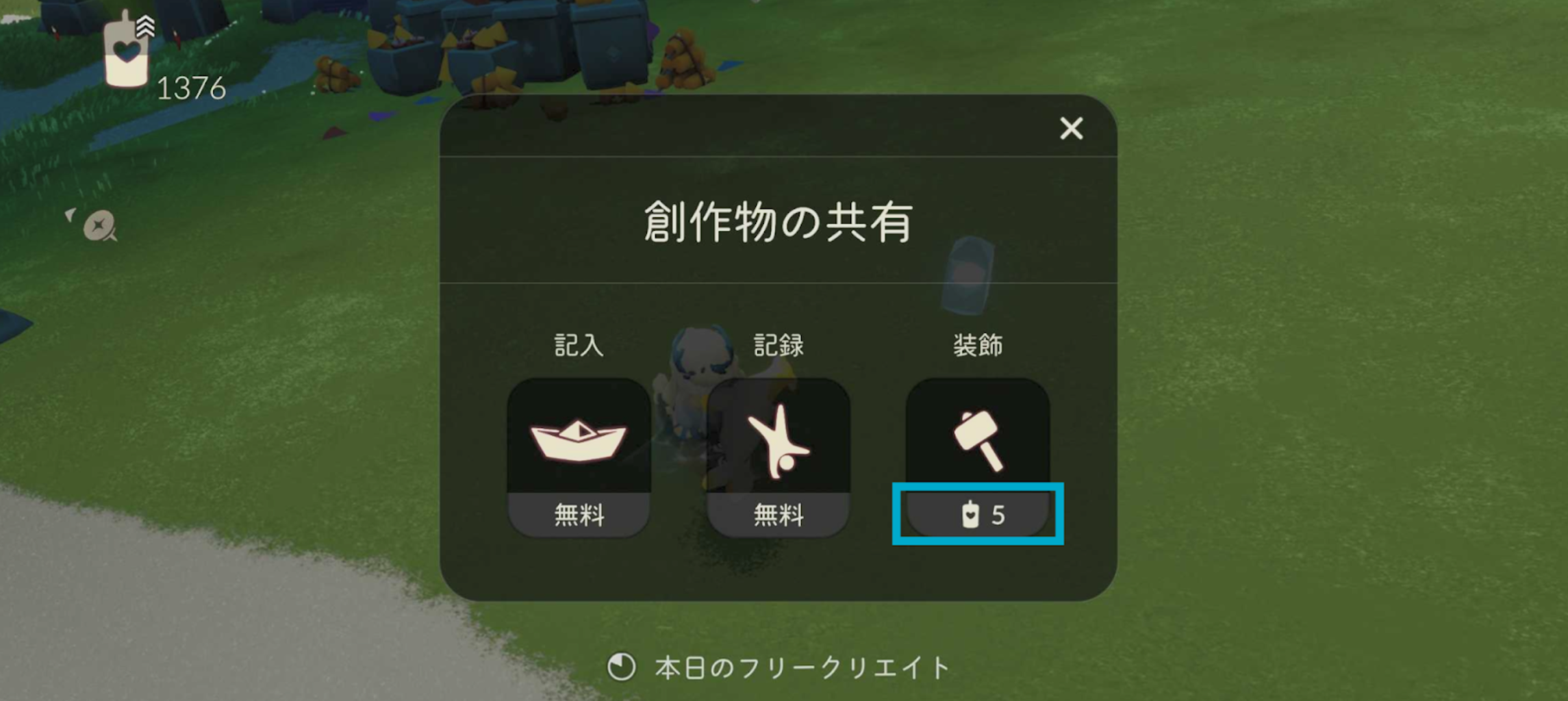The width and height of the screenshot is (1568, 701).
Task: Click the translucent blue jar object
Action: (968, 275)
